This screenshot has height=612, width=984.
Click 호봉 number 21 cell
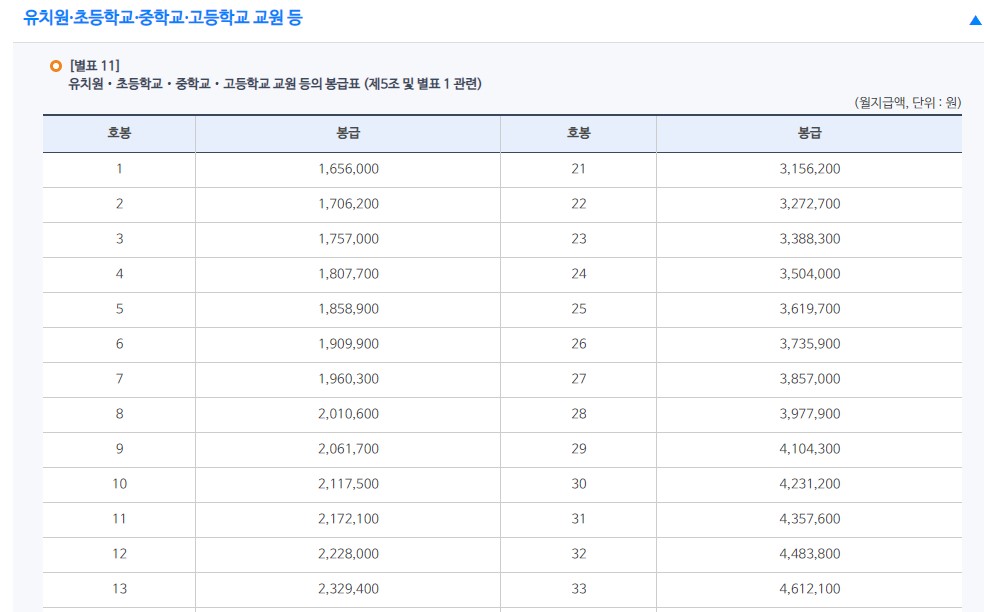coord(579,169)
